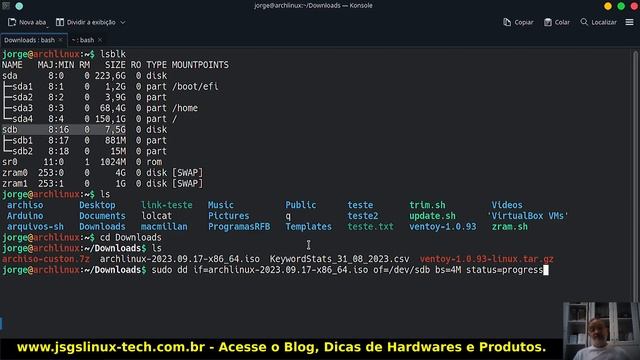
Task: Click the arquivos-sh directory name
Action: point(35,227)
